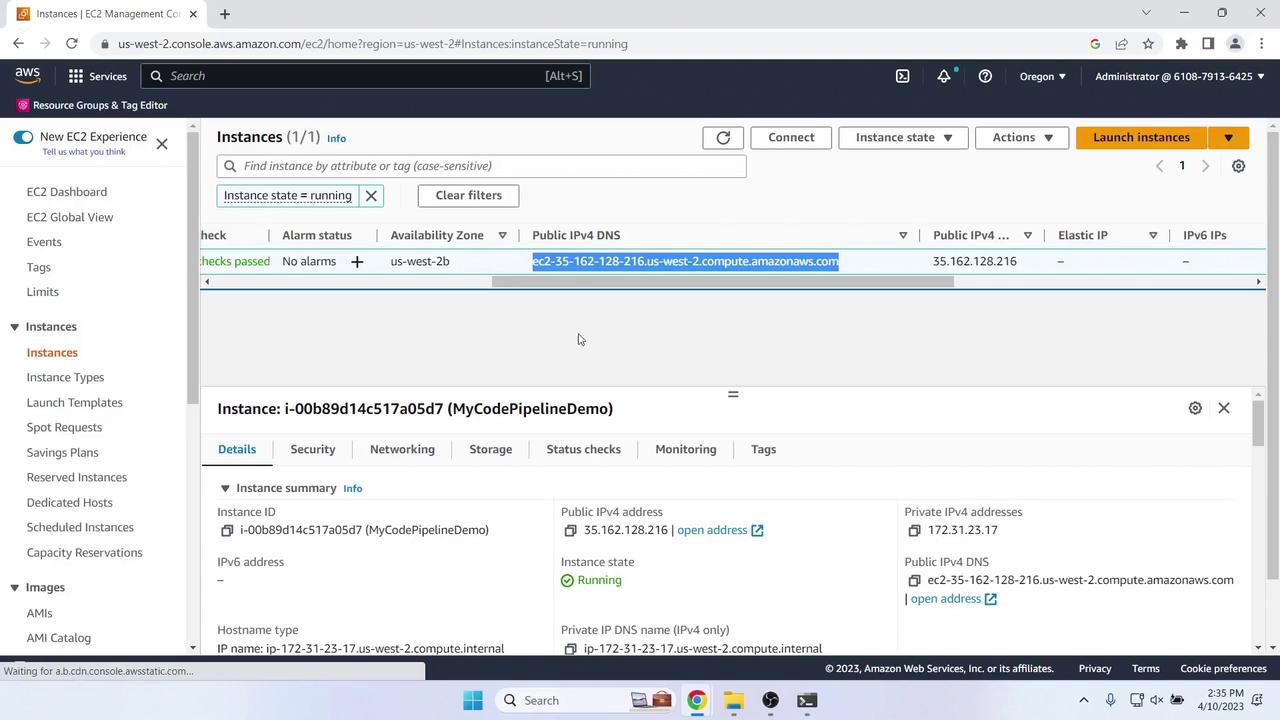
Task: Collapse the Images sidebar section
Action: [x=15, y=588]
